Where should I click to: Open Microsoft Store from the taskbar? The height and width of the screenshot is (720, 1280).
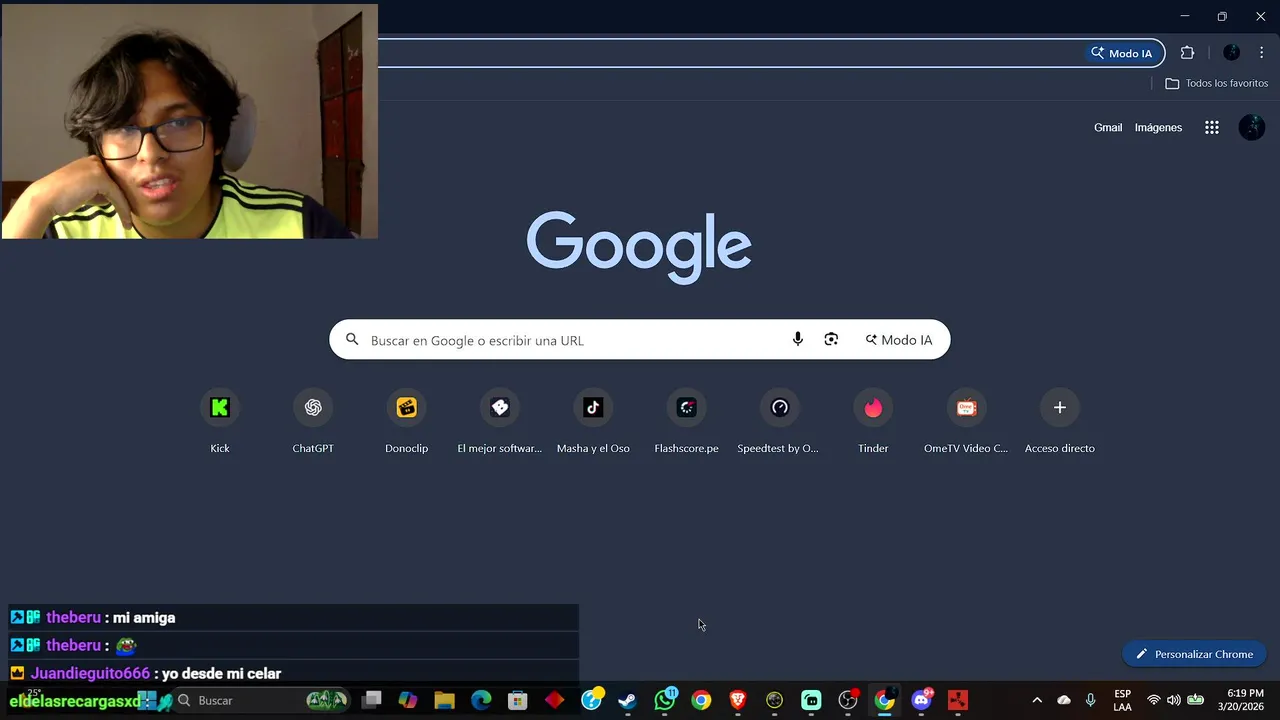pos(518,700)
